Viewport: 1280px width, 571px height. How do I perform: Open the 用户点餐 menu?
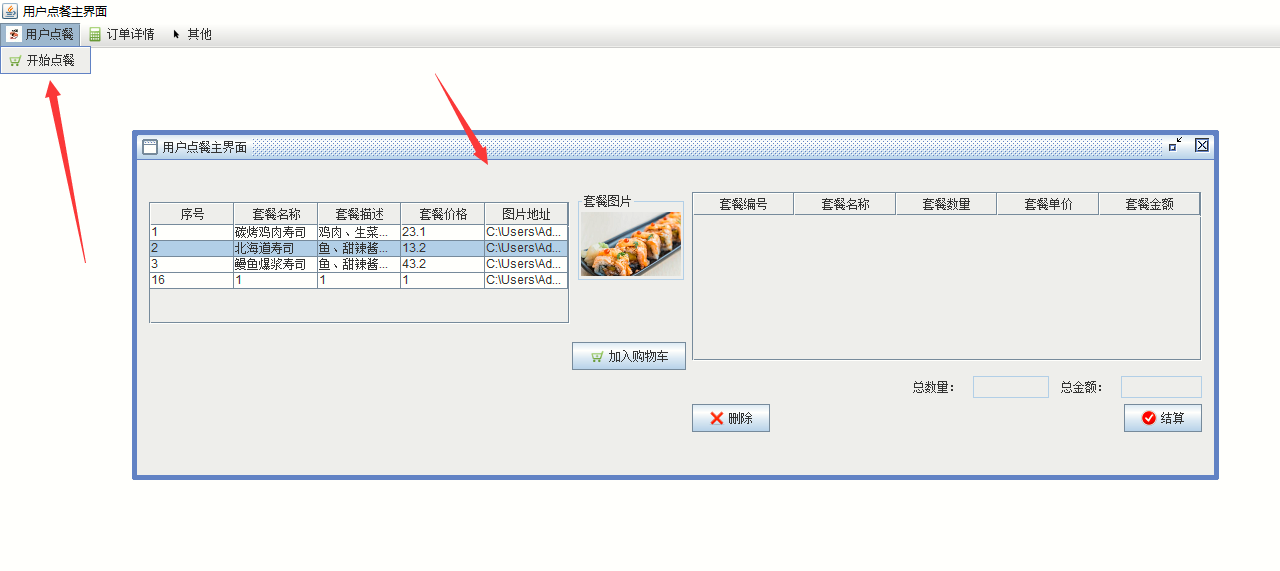coord(41,34)
